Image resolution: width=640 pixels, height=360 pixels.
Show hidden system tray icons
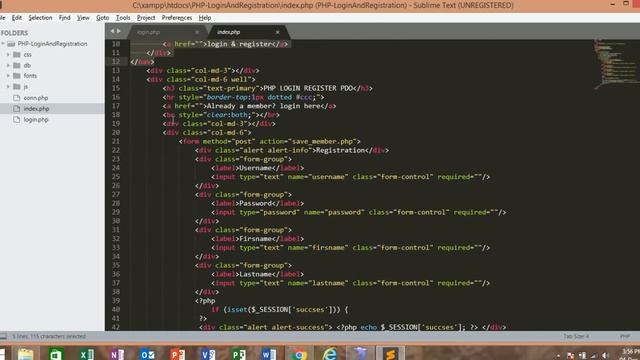558,356
